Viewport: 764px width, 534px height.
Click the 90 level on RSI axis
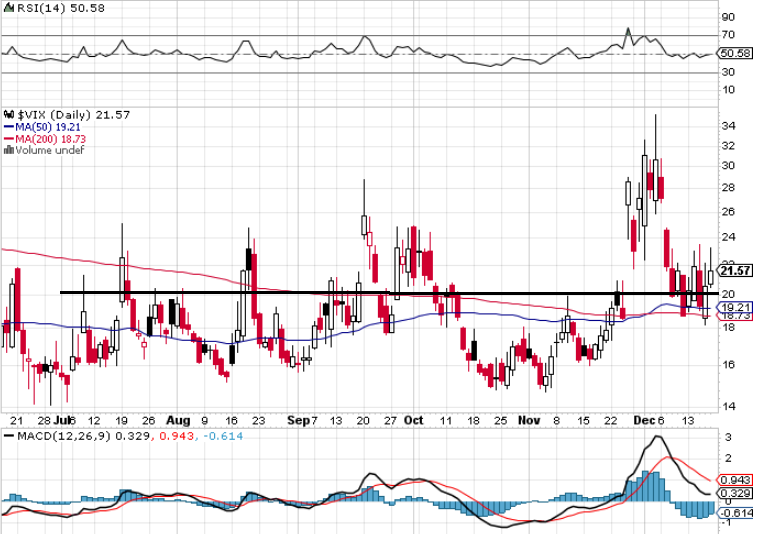728,17
